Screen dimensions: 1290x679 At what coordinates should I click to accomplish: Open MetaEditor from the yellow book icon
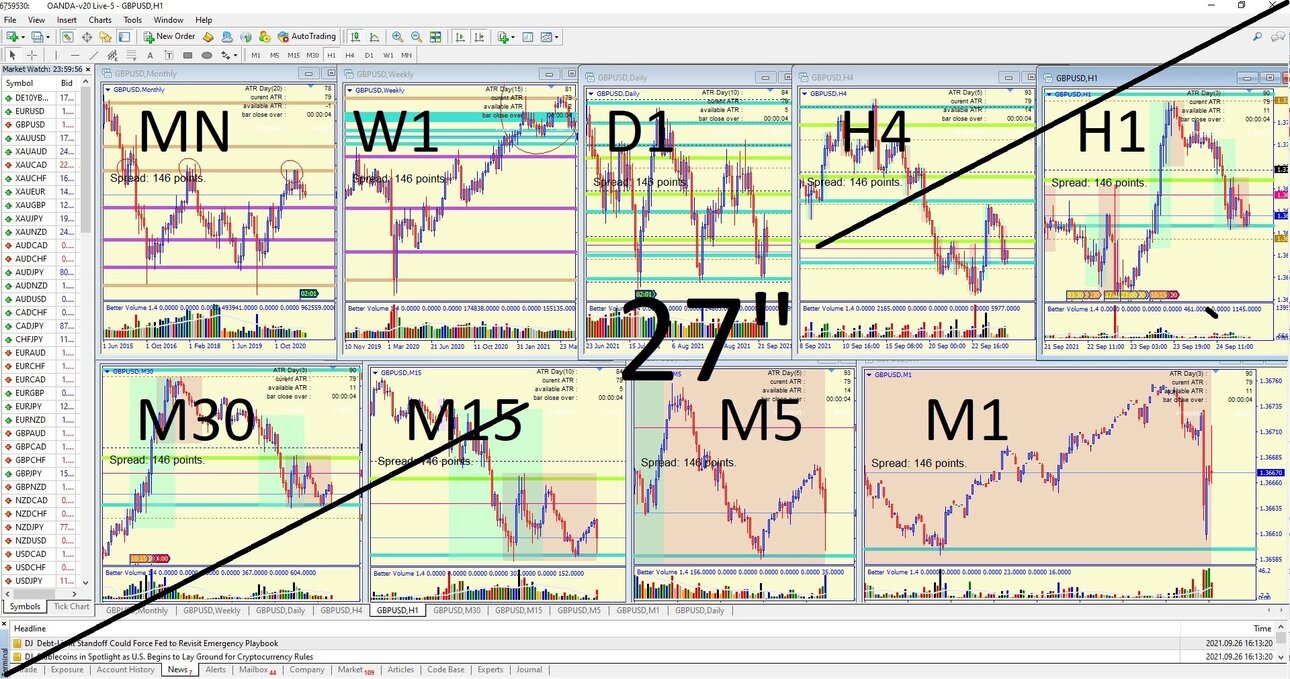[x=208, y=36]
